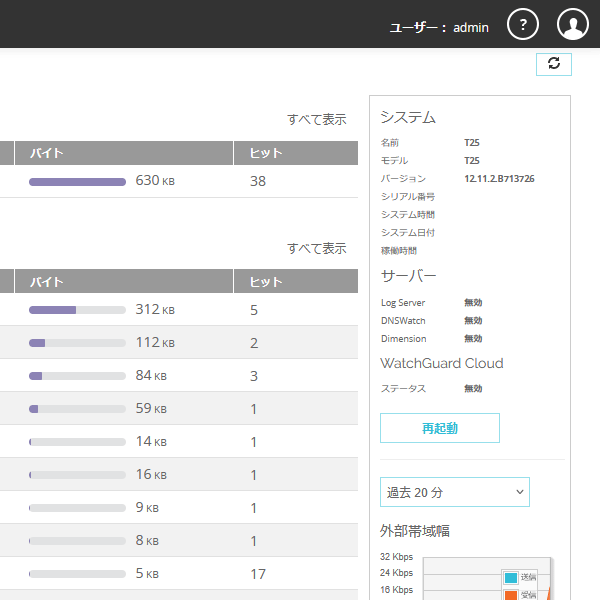
Task: Select the 9 KB row value
Action: click(x=147, y=507)
